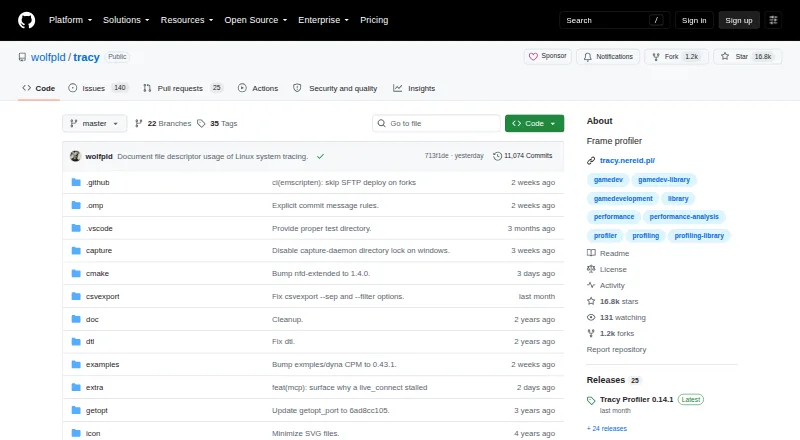The height and width of the screenshot is (440, 800).
Task: Open the csvexport folder
Action: [x=103, y=297]
